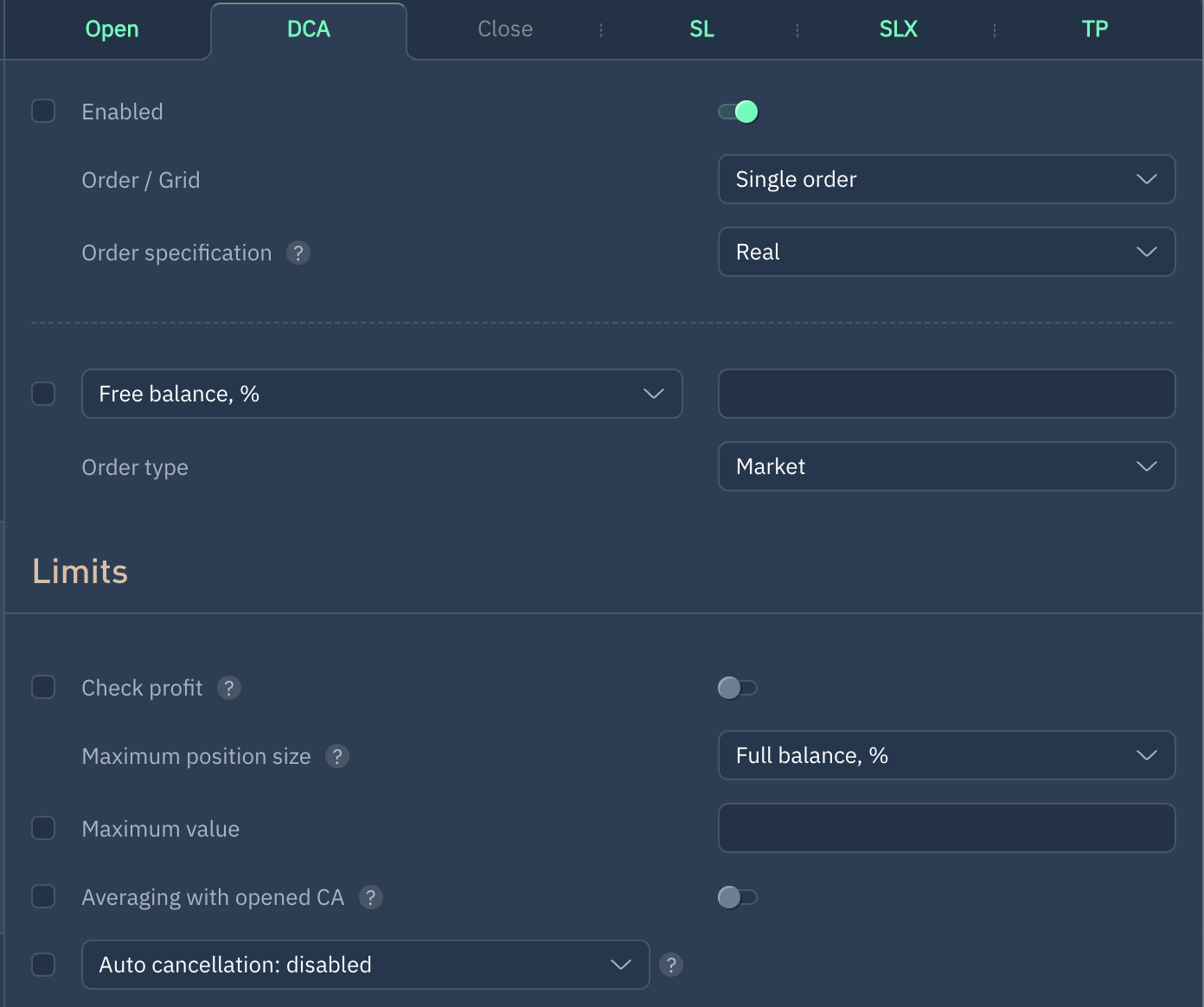Expand the Auto cancellation: disabled dropdown

[x=365, y=965]
